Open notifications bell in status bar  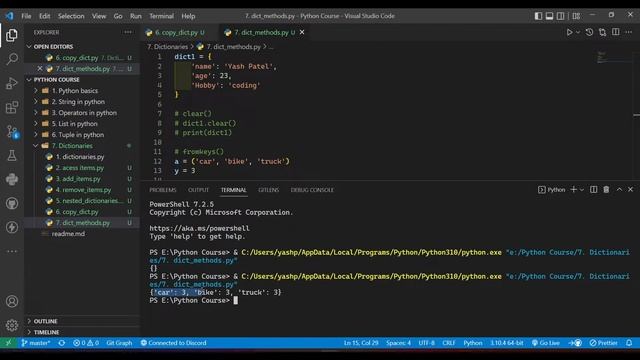(629, 343)
